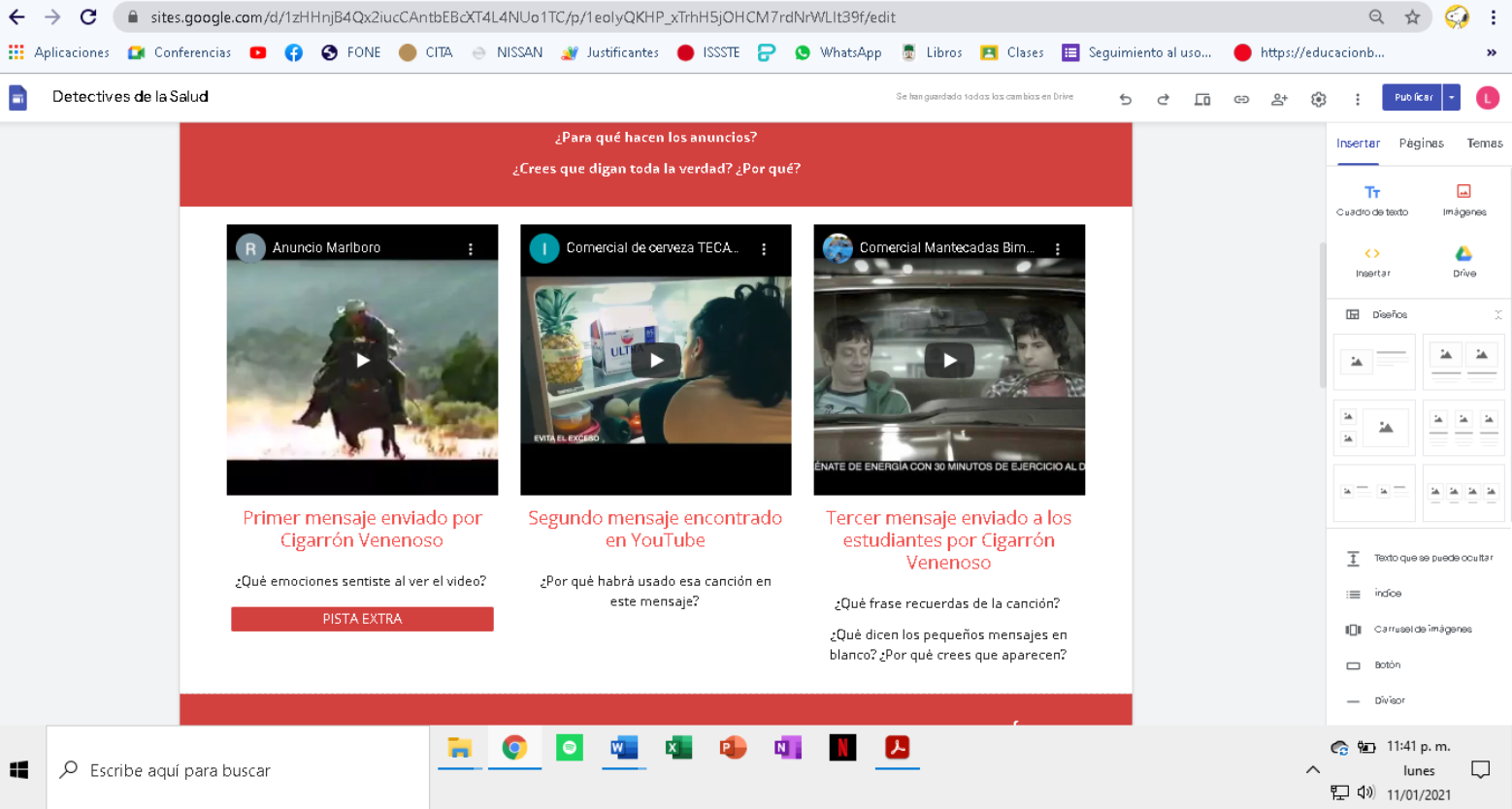Open the Clases bookmark
1512x809 pixels.
(x=1012, y=52)
